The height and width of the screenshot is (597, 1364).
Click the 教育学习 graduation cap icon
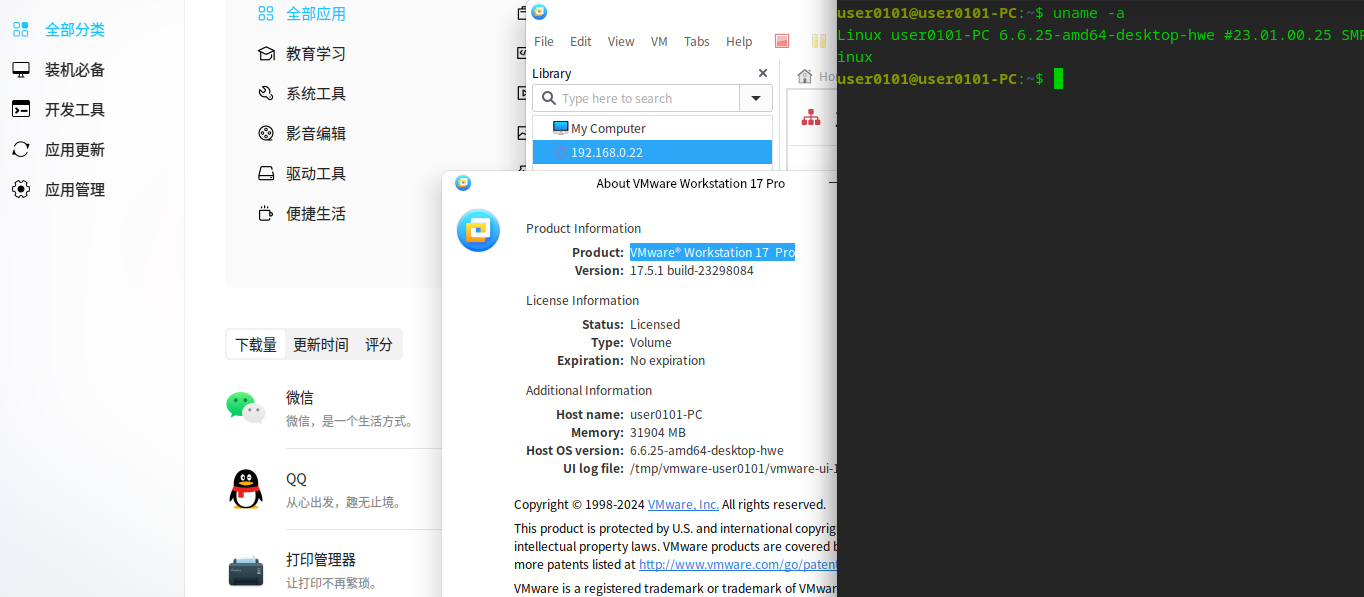266,54
